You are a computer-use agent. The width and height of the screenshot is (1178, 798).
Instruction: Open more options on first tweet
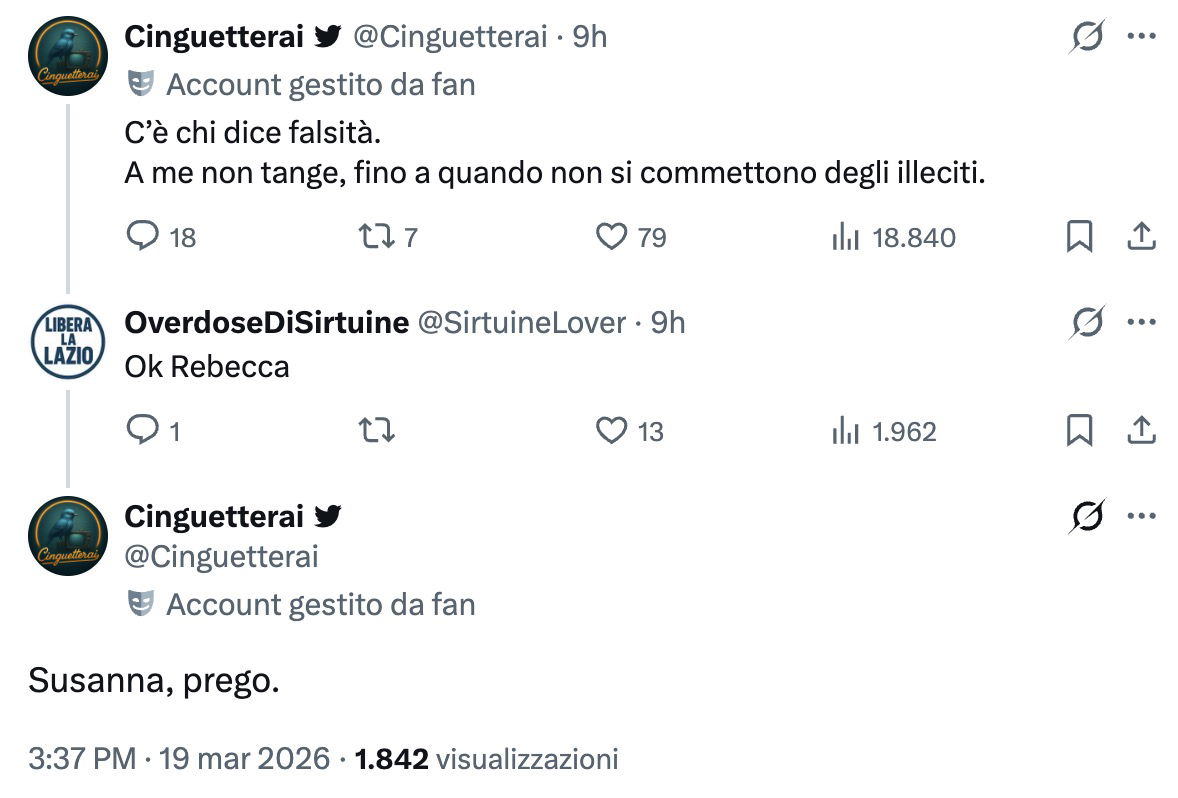click(1141, 37)
